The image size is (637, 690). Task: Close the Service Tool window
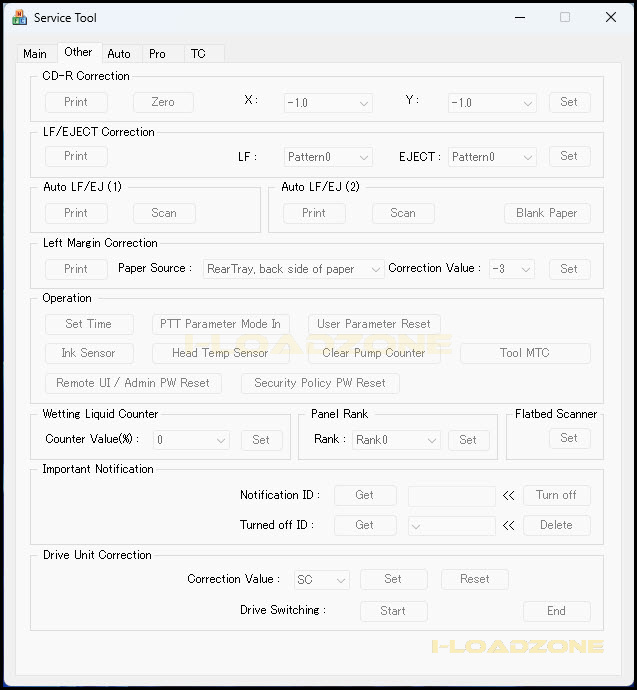point(610,17)
